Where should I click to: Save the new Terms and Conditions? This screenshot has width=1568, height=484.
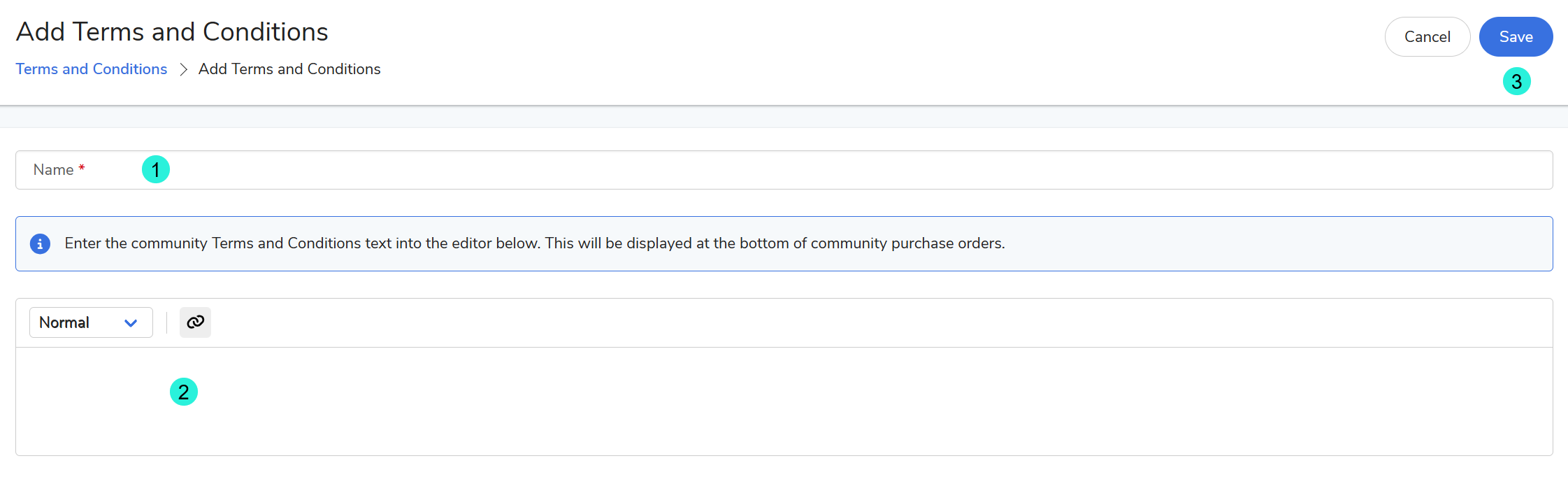coord(1516,37)
